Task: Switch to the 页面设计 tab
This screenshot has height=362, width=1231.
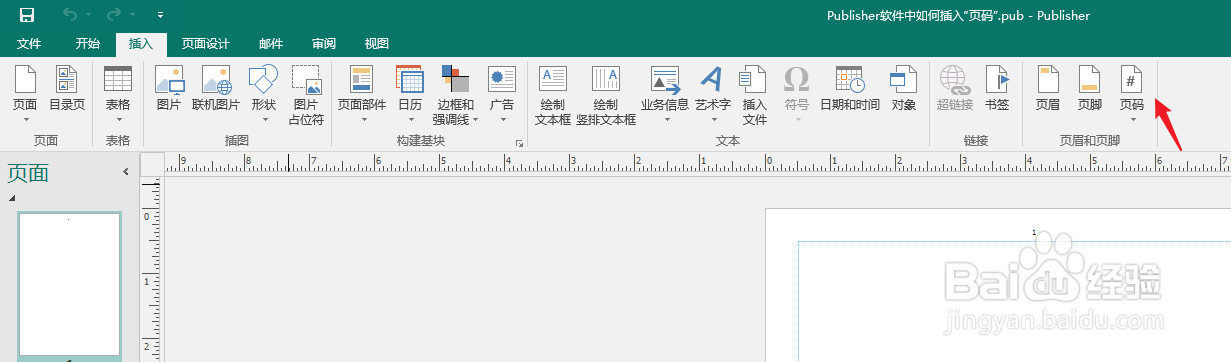Action: 205,44
